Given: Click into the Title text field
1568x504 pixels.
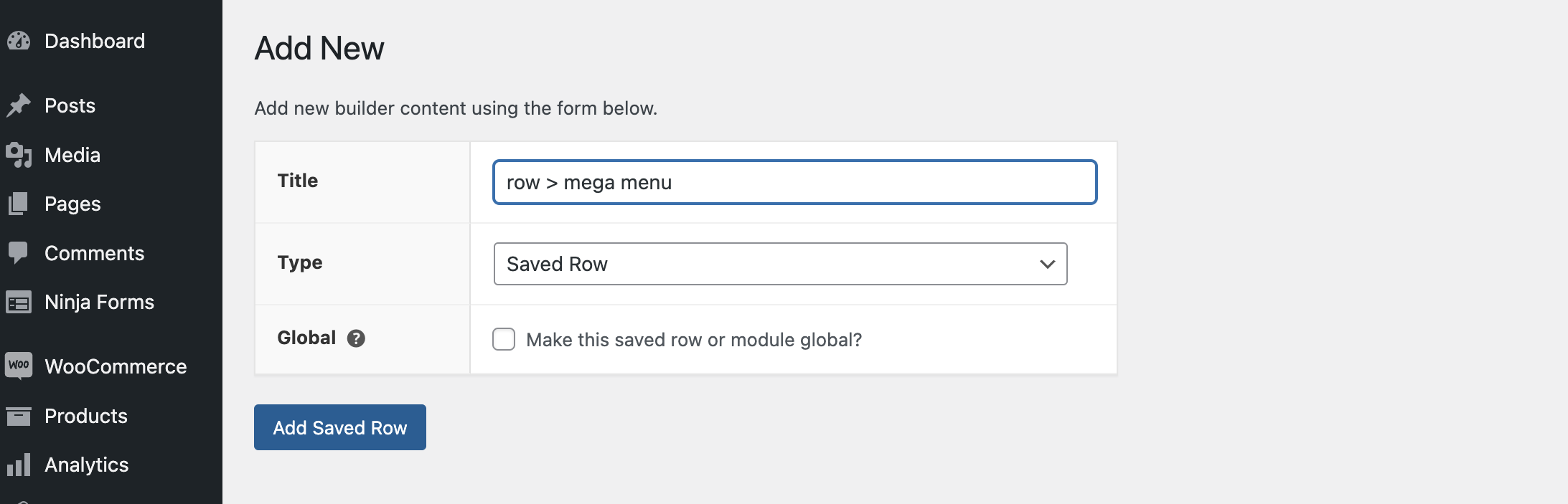Looking at the screenshot, I should pos(794,182).
